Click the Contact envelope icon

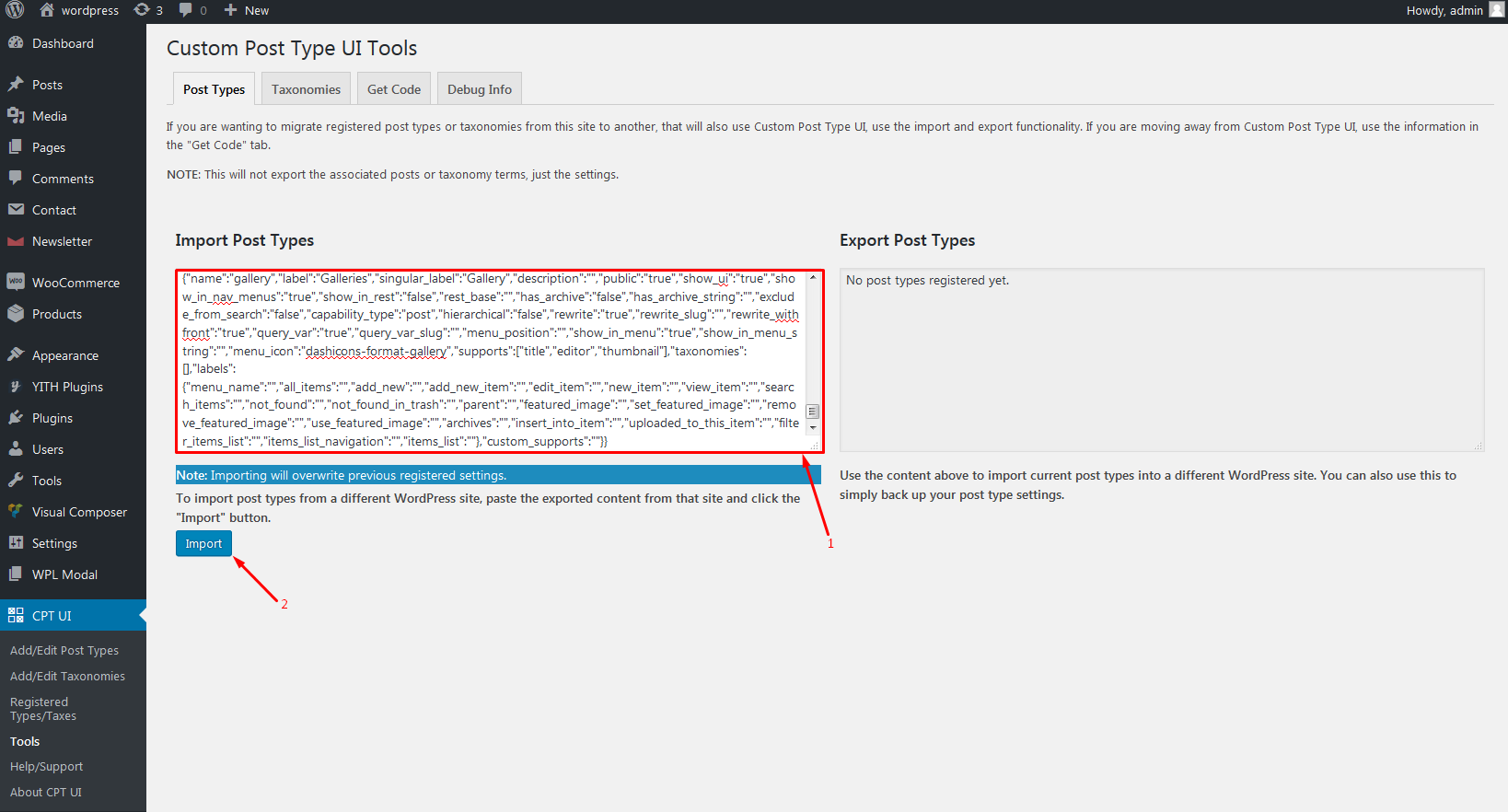(16, 210)
